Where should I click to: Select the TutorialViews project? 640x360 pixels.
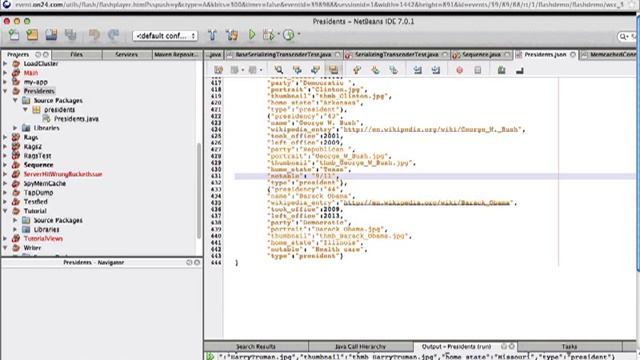tap(43, 238)
